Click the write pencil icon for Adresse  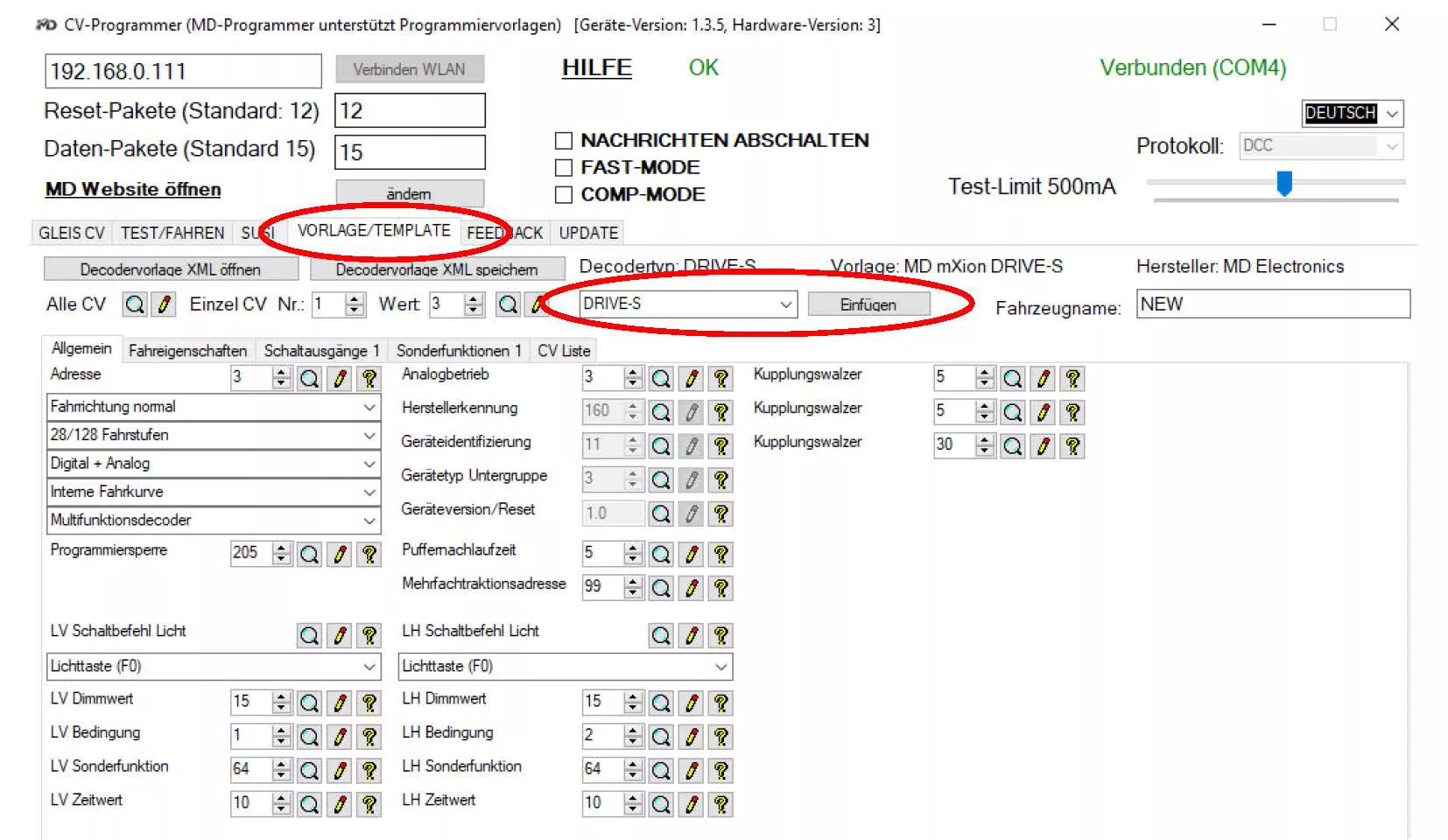[340, 379]
